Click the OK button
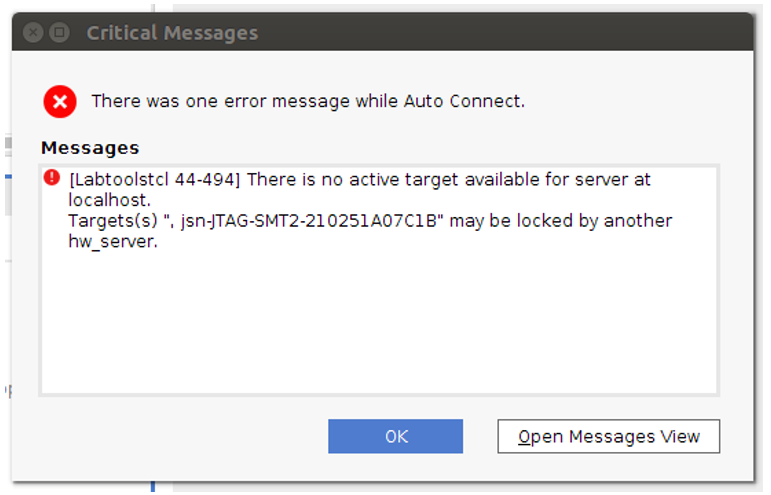Screen dimensions: 771x495 click(395, 436)
